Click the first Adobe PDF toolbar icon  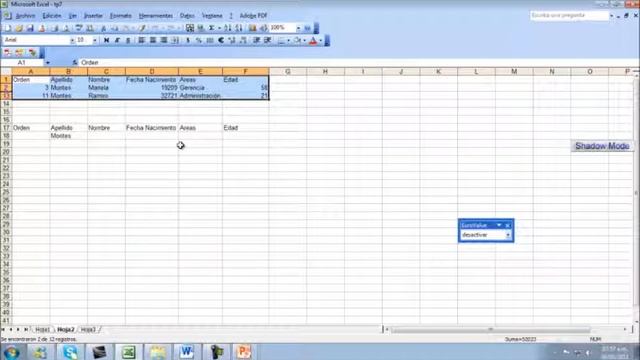(7, 53)
